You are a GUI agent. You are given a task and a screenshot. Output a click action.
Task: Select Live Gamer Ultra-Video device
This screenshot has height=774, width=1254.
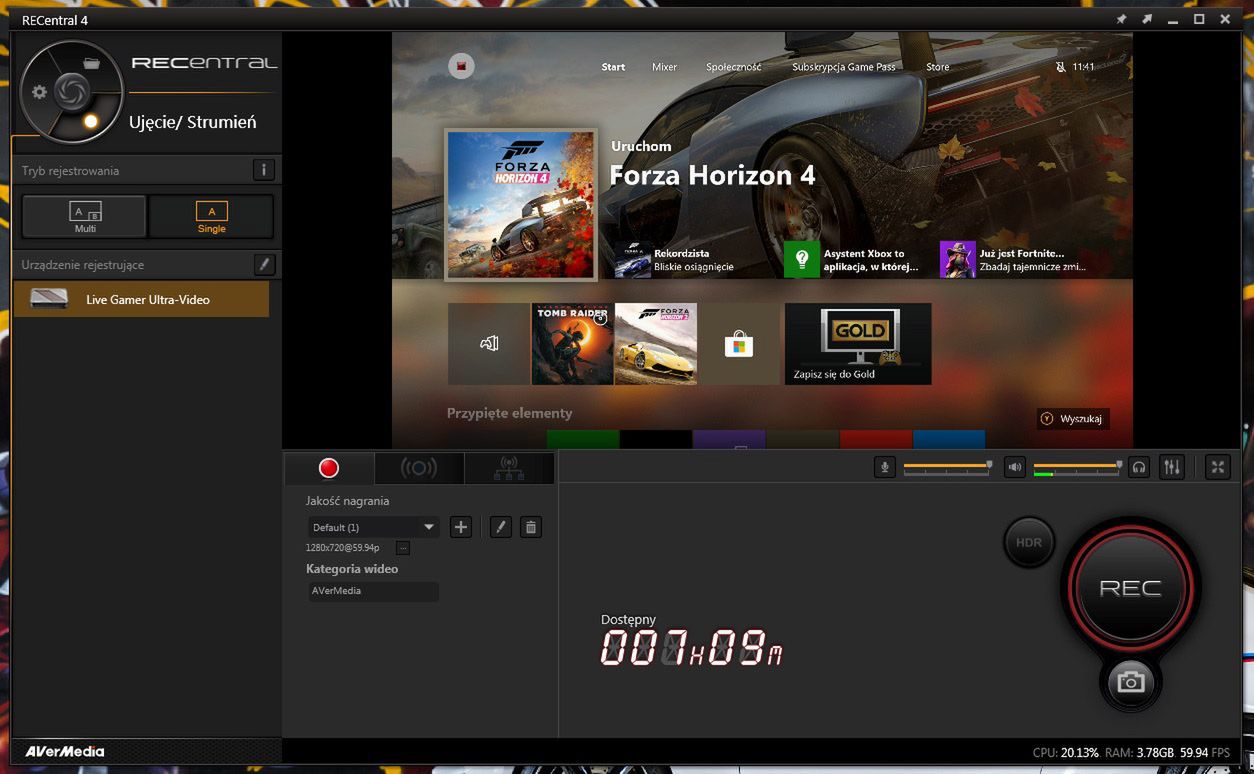pos(141,299)
